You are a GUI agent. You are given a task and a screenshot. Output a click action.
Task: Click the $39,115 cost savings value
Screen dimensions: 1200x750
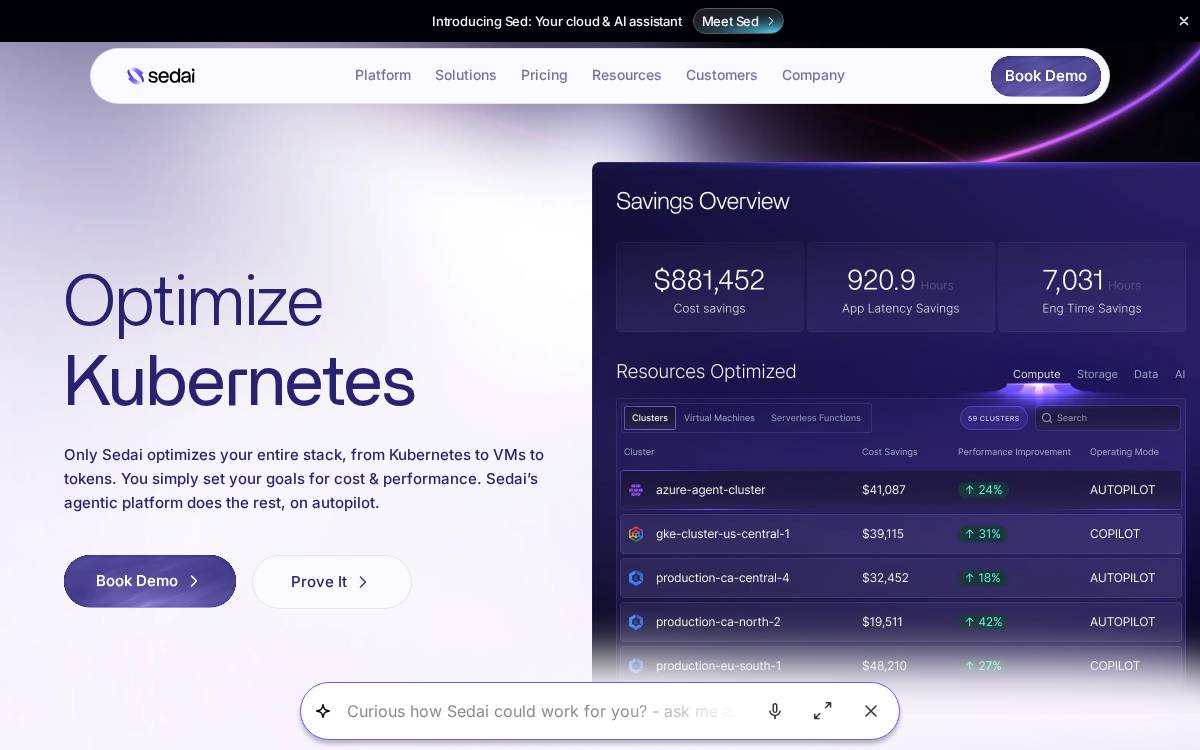[883, 534]
